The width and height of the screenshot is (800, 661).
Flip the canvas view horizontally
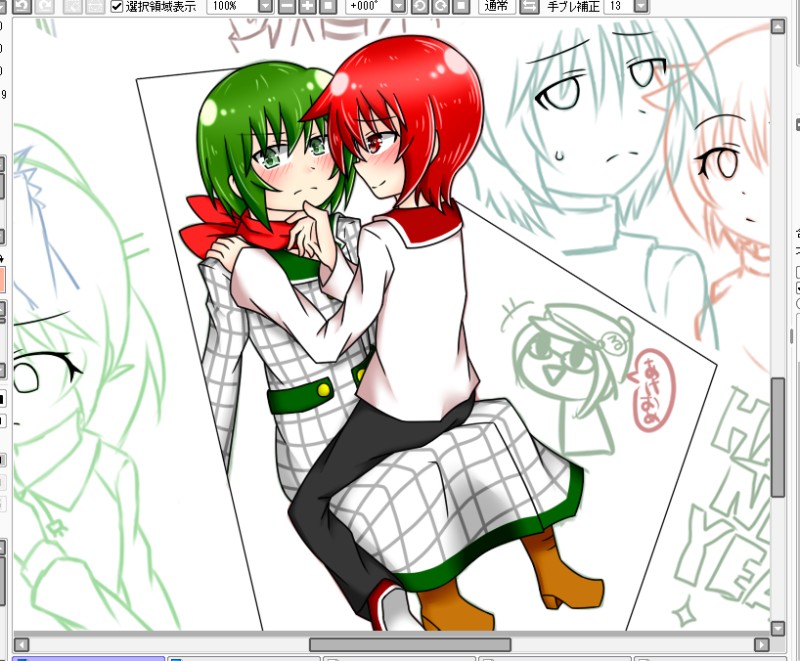530,6
